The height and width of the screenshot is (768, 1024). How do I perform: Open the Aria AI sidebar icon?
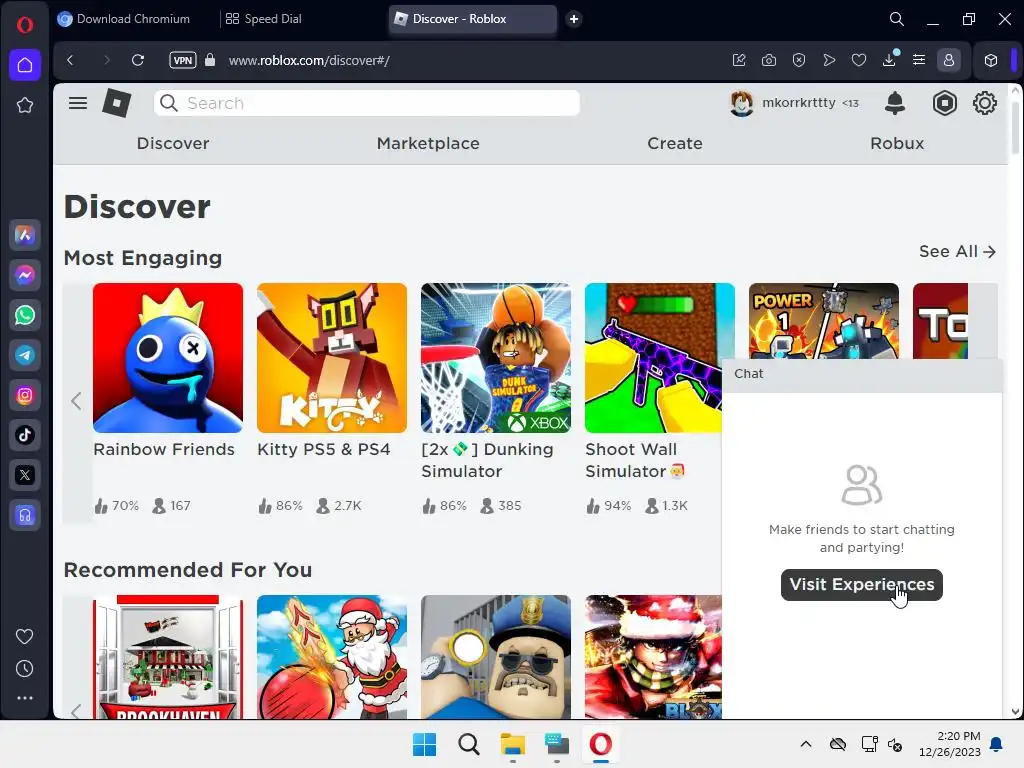(25, 235)
